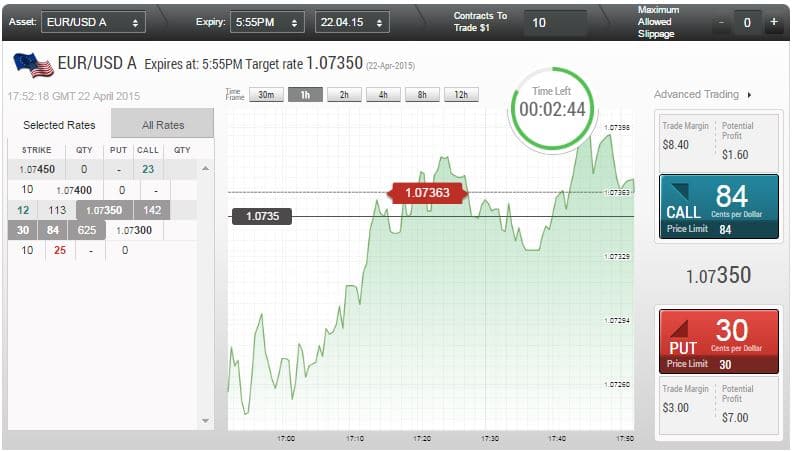792x451 pixels.
Task: Expand the Advanced Trading arrow
Action: pos(749,95)
